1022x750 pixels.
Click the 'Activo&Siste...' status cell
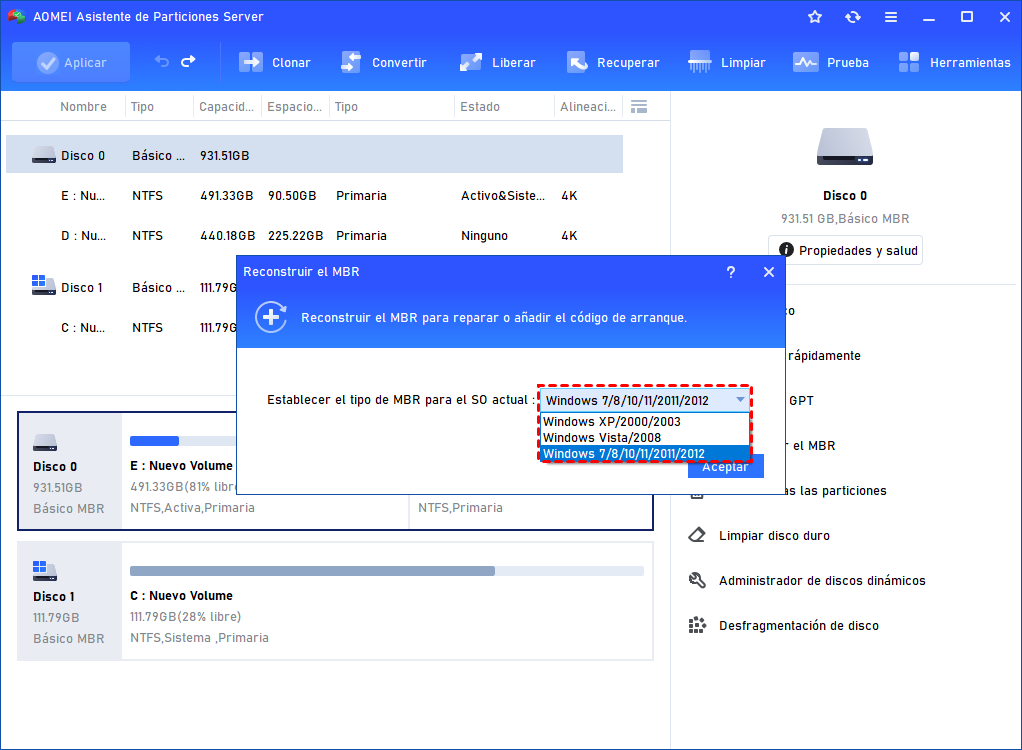pos(503,195)
